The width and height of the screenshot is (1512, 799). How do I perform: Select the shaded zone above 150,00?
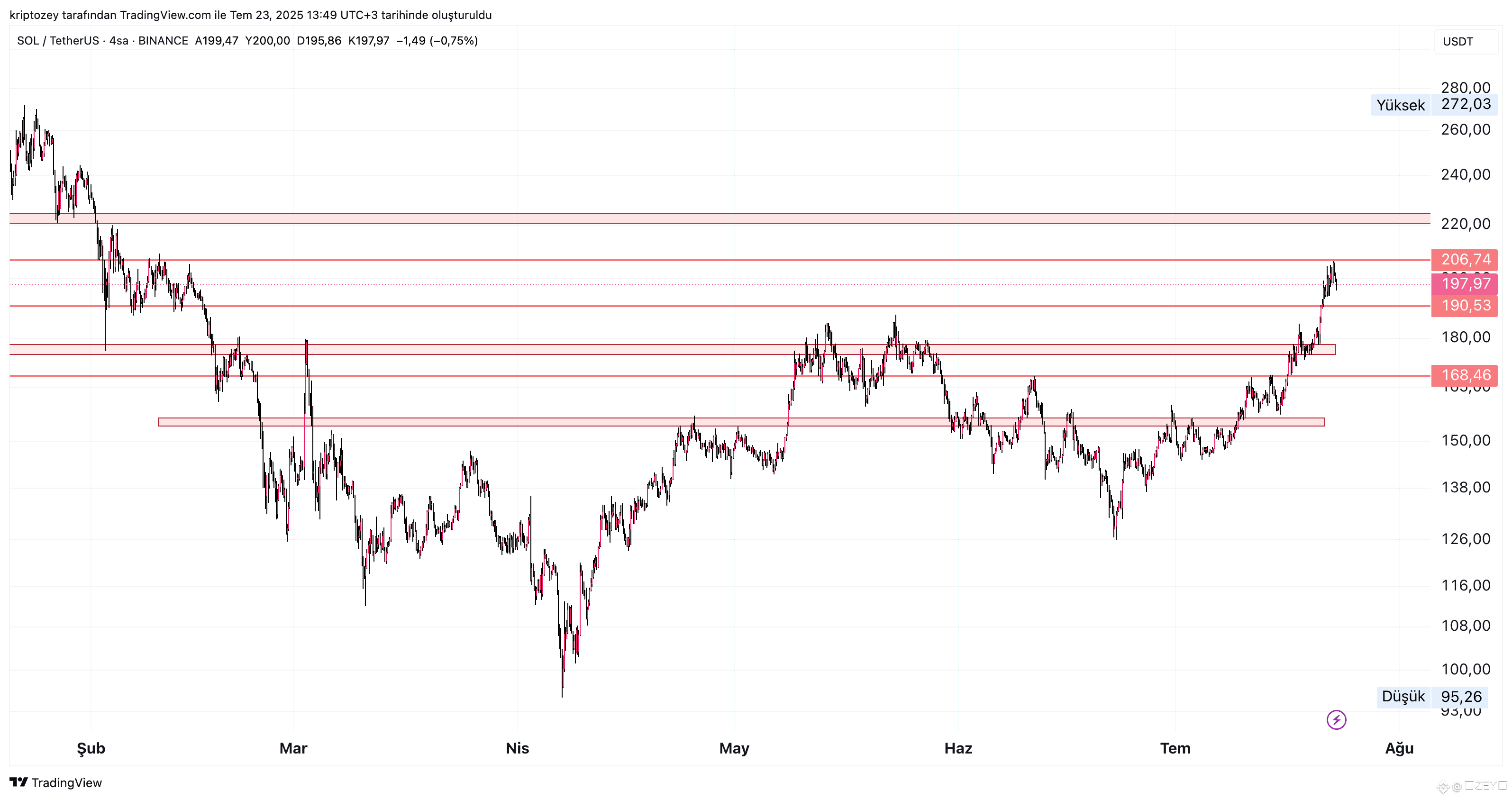pyautogui.click(x=741, y=422)
